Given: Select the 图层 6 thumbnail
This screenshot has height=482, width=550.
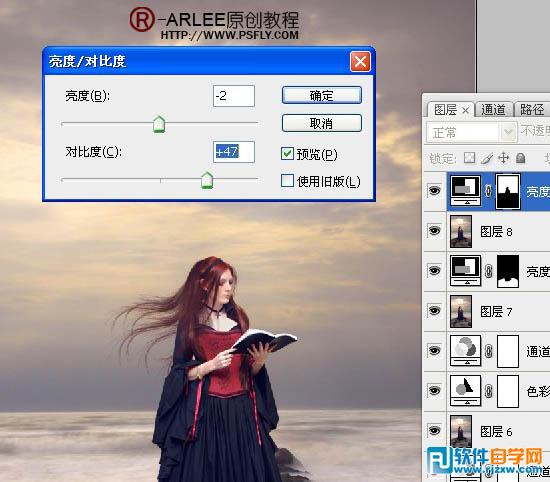Looking at the screenshot, I should point(461,431).
